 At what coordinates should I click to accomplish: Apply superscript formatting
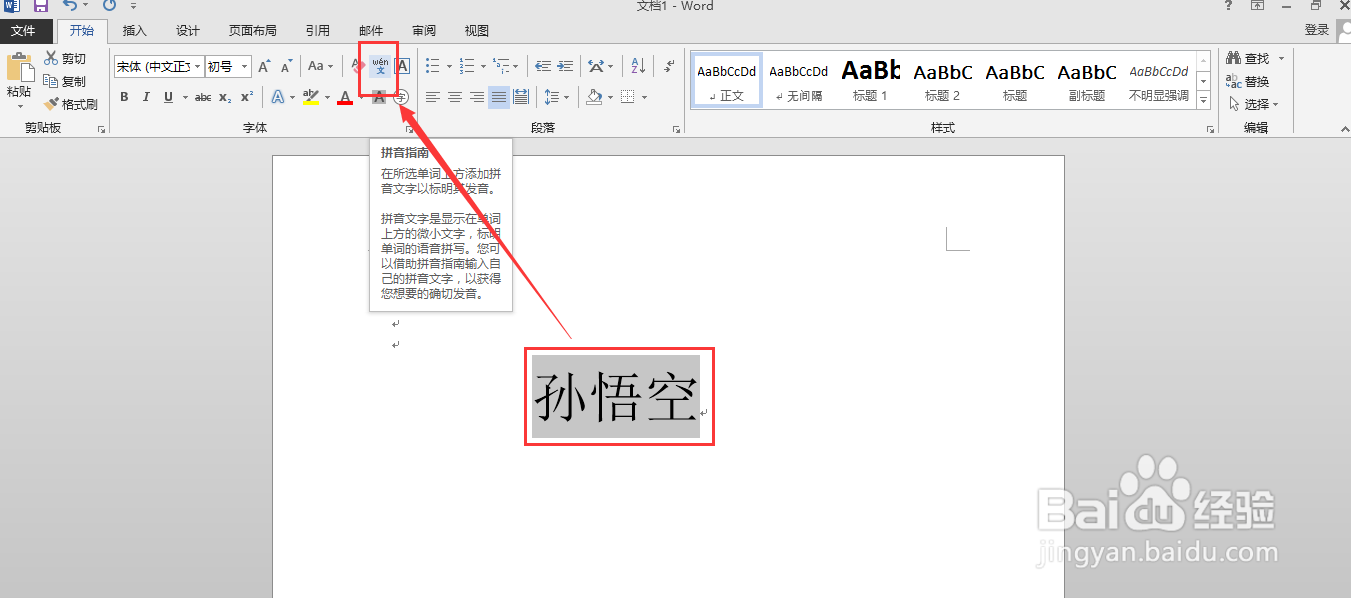click(246, 97)
